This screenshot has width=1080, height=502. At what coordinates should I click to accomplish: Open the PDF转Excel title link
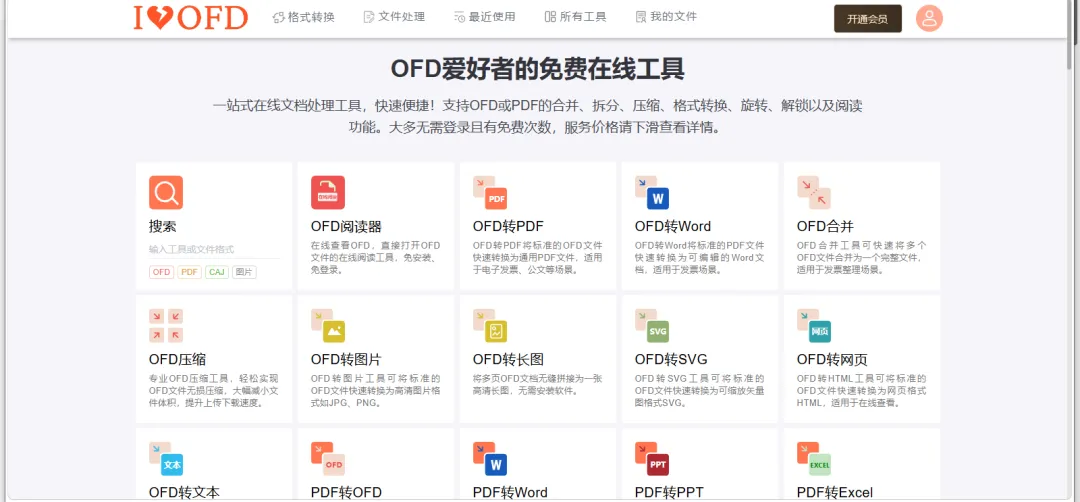835,492
